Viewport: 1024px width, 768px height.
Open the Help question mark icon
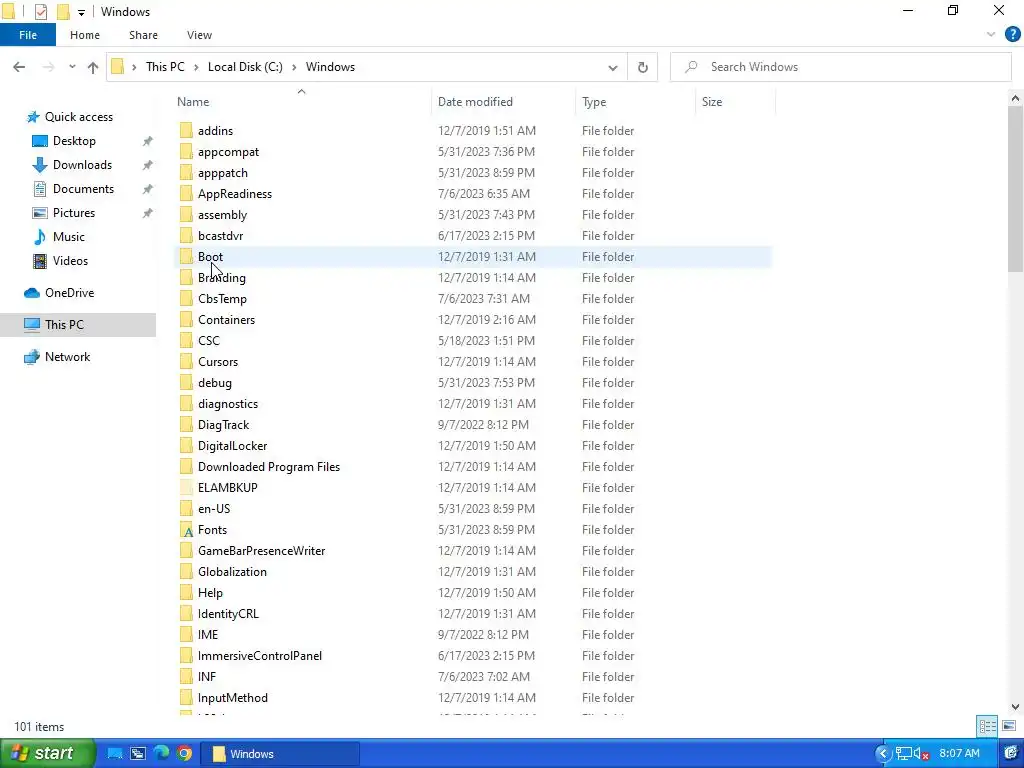pos(1012,35)
